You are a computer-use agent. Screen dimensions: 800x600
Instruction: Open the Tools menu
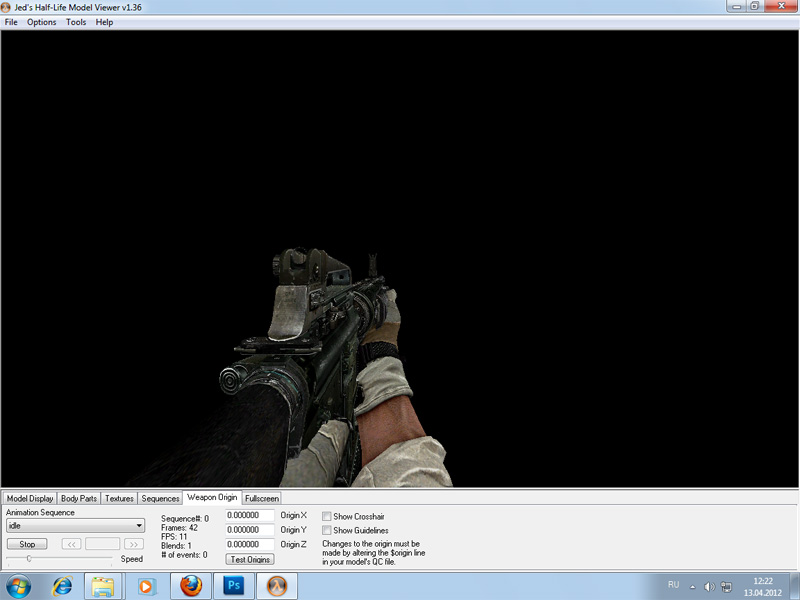76,22
